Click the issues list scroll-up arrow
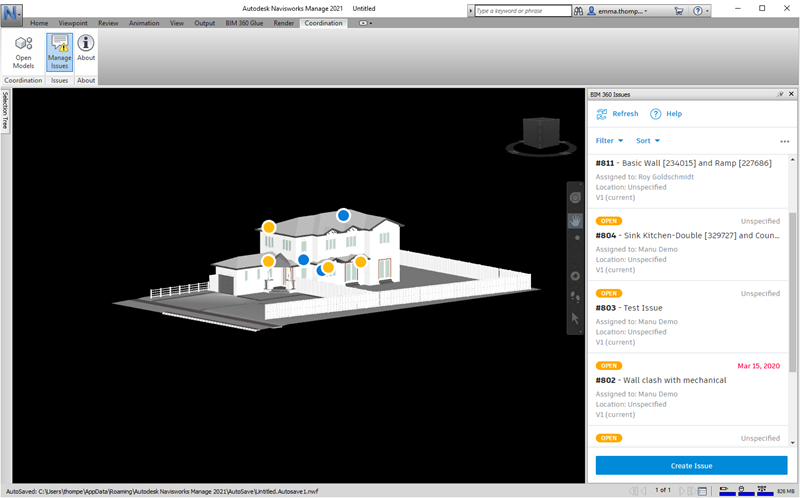 [792, 160]
